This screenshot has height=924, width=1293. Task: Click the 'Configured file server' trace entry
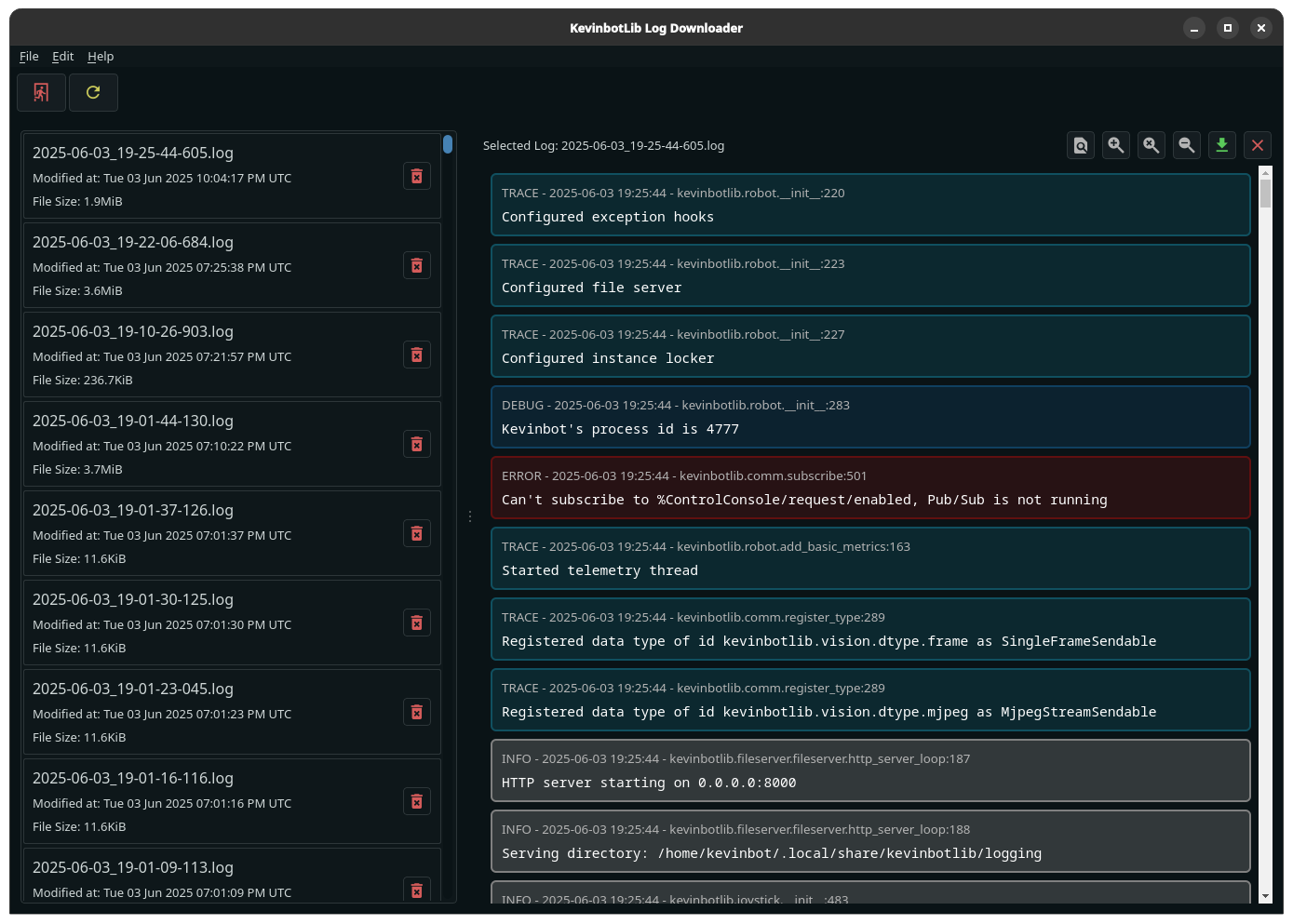coord(870,275)
